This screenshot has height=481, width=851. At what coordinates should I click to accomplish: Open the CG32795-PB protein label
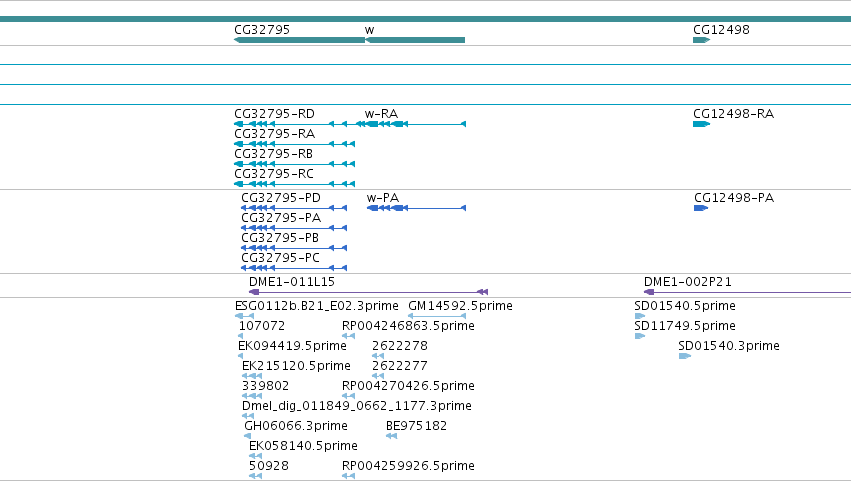pos(280,238)
